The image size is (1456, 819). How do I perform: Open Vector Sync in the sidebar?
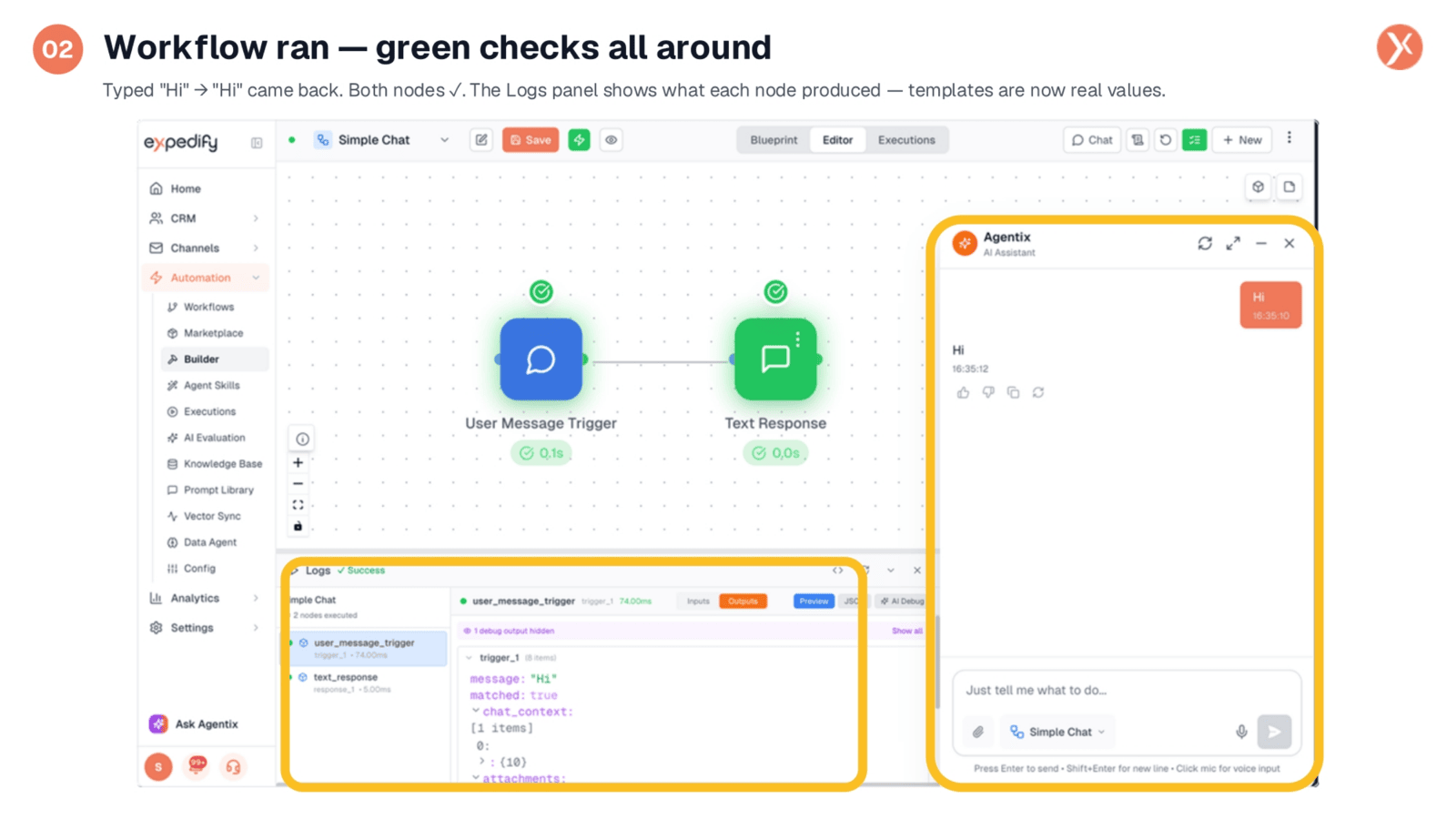(212, 516)
